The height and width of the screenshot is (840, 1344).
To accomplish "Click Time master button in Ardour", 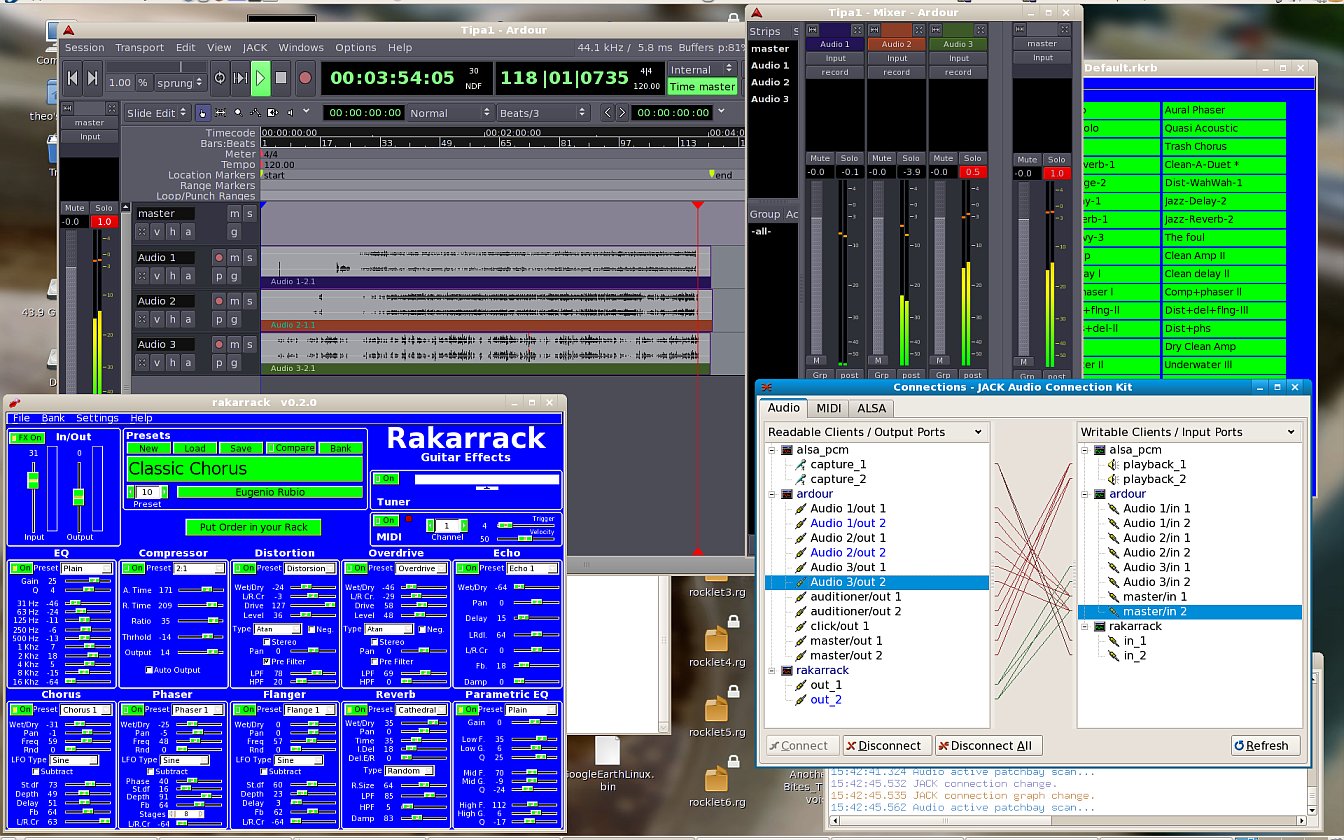I will 702,87.
